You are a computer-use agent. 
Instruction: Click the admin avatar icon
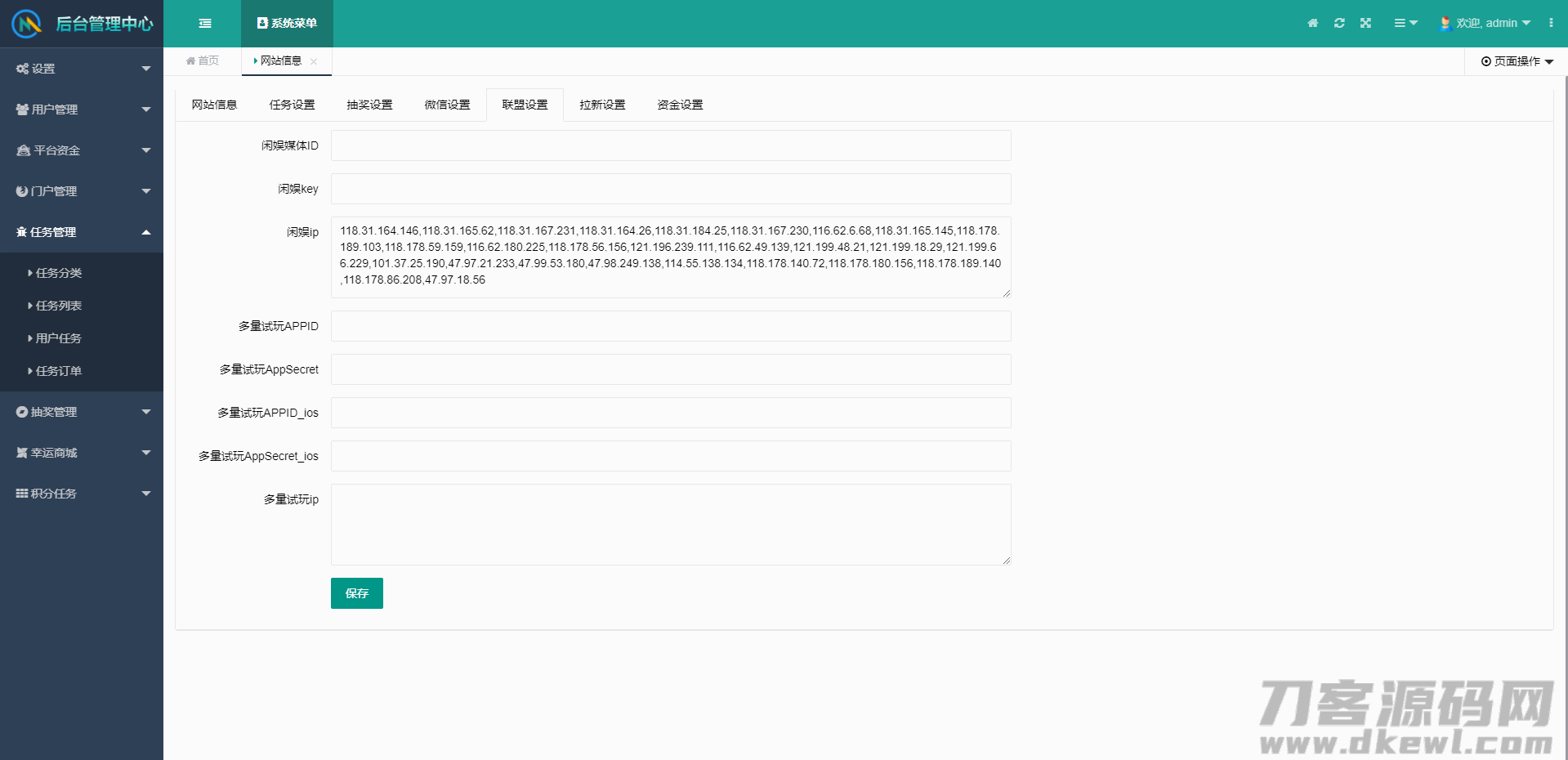click(x=1445, y=24)
